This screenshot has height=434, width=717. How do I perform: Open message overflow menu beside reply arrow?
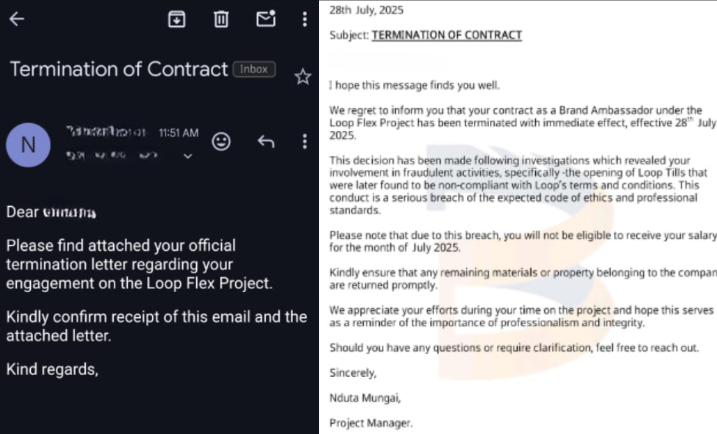click(304, 141)
